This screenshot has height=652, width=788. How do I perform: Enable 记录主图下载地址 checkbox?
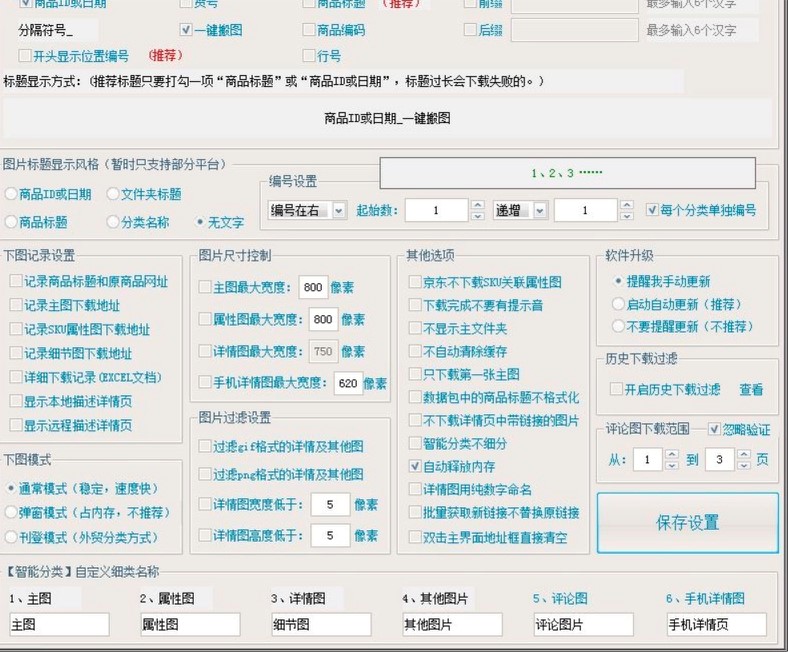[15, 306]
